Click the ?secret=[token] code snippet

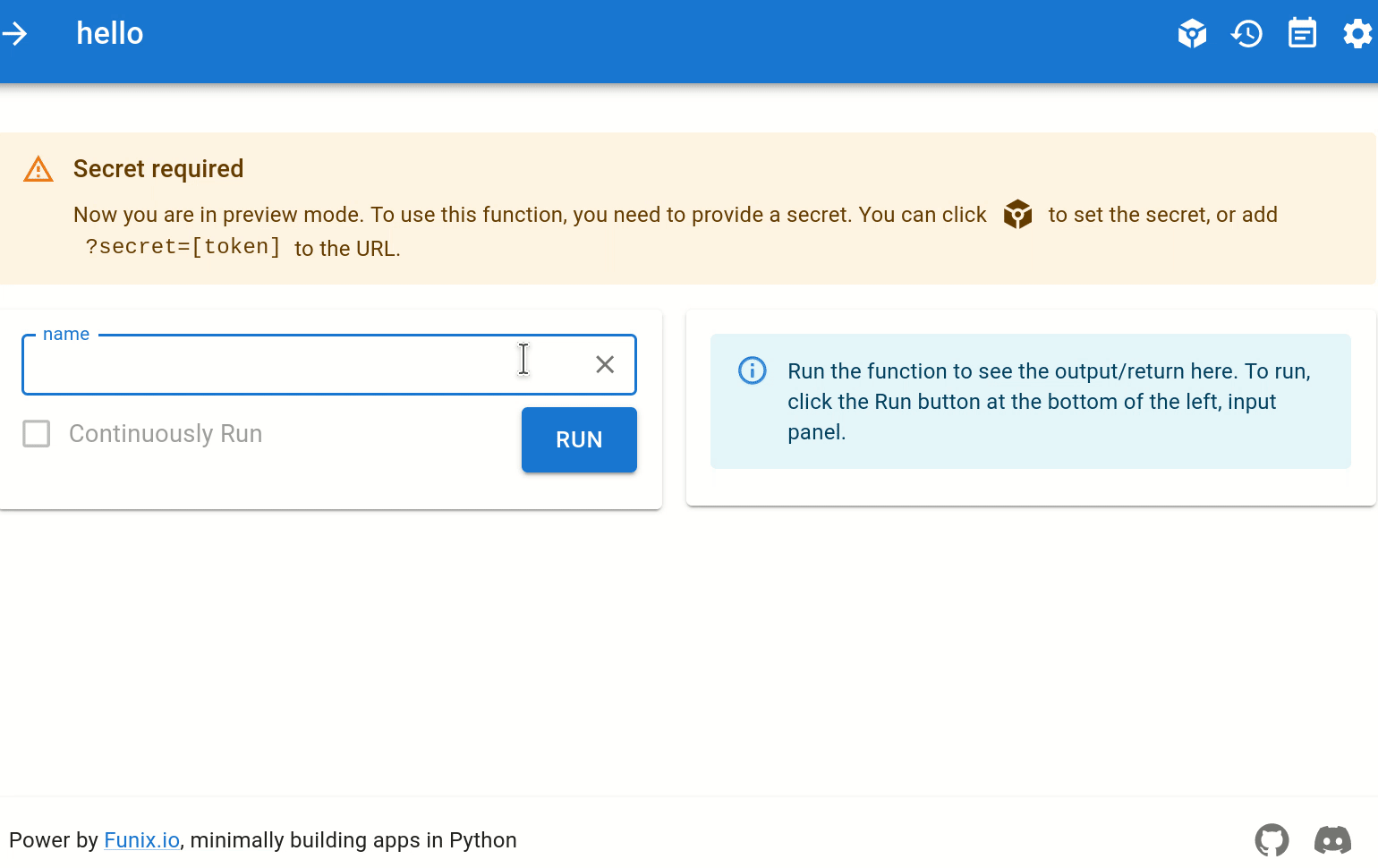tap(183, 247)
